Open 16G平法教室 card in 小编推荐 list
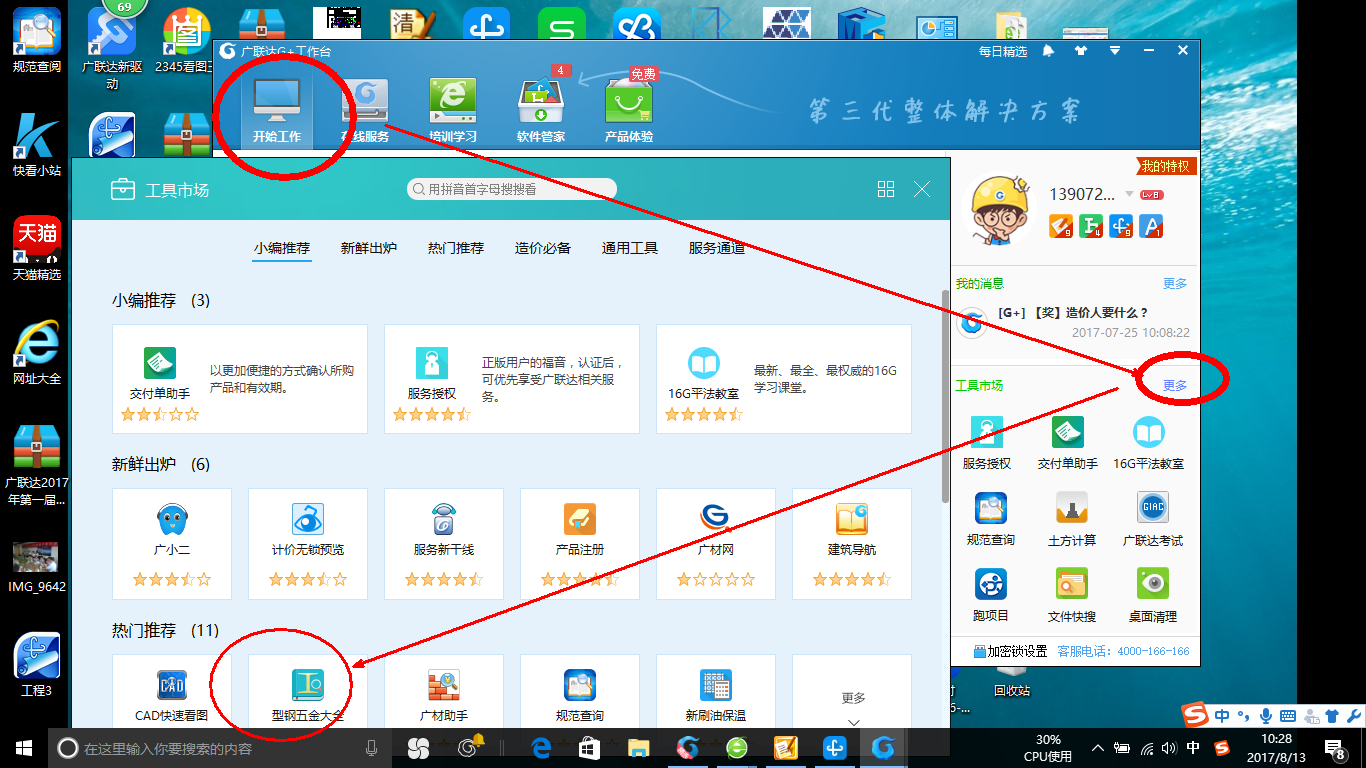 [x=784, y=378]
